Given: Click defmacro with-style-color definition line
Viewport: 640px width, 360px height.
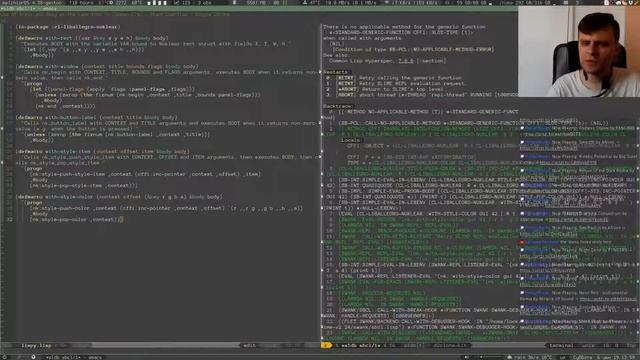Looking at the screenshot, I should pyautogui.click(x=119, y=197).
